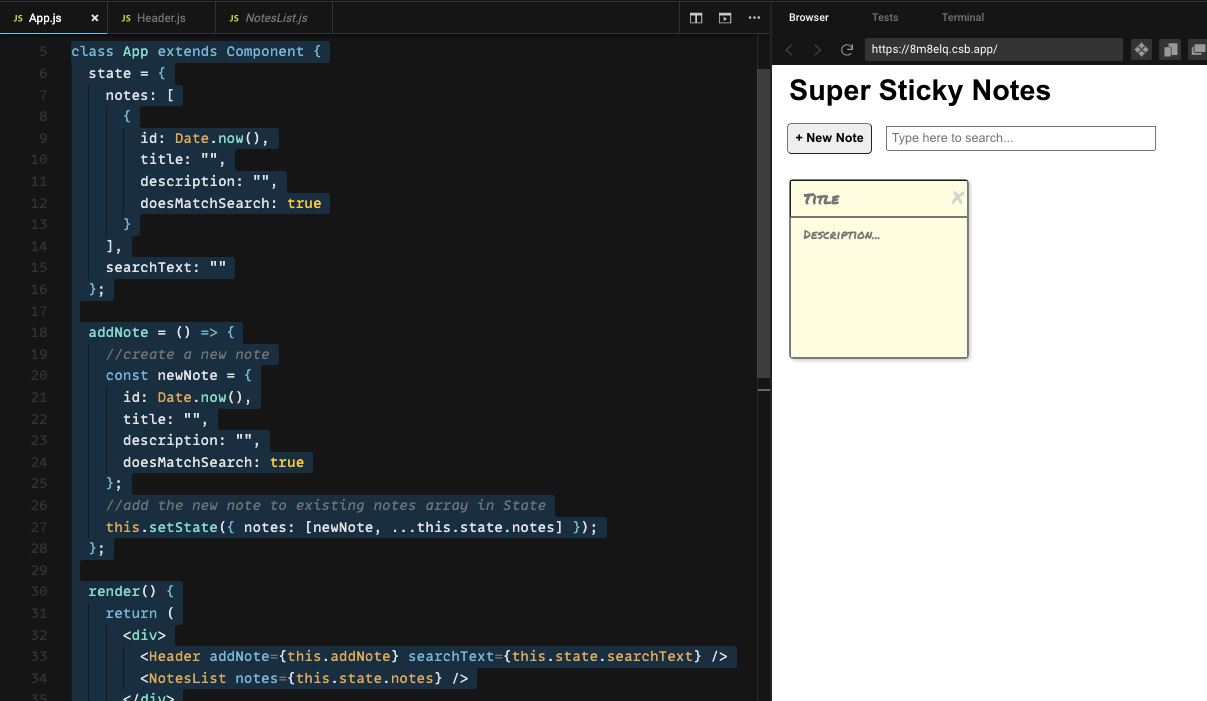This screenshot has height=701, width=1207.
Task: Click the note Description area
Action: click(x=879, y=286)
